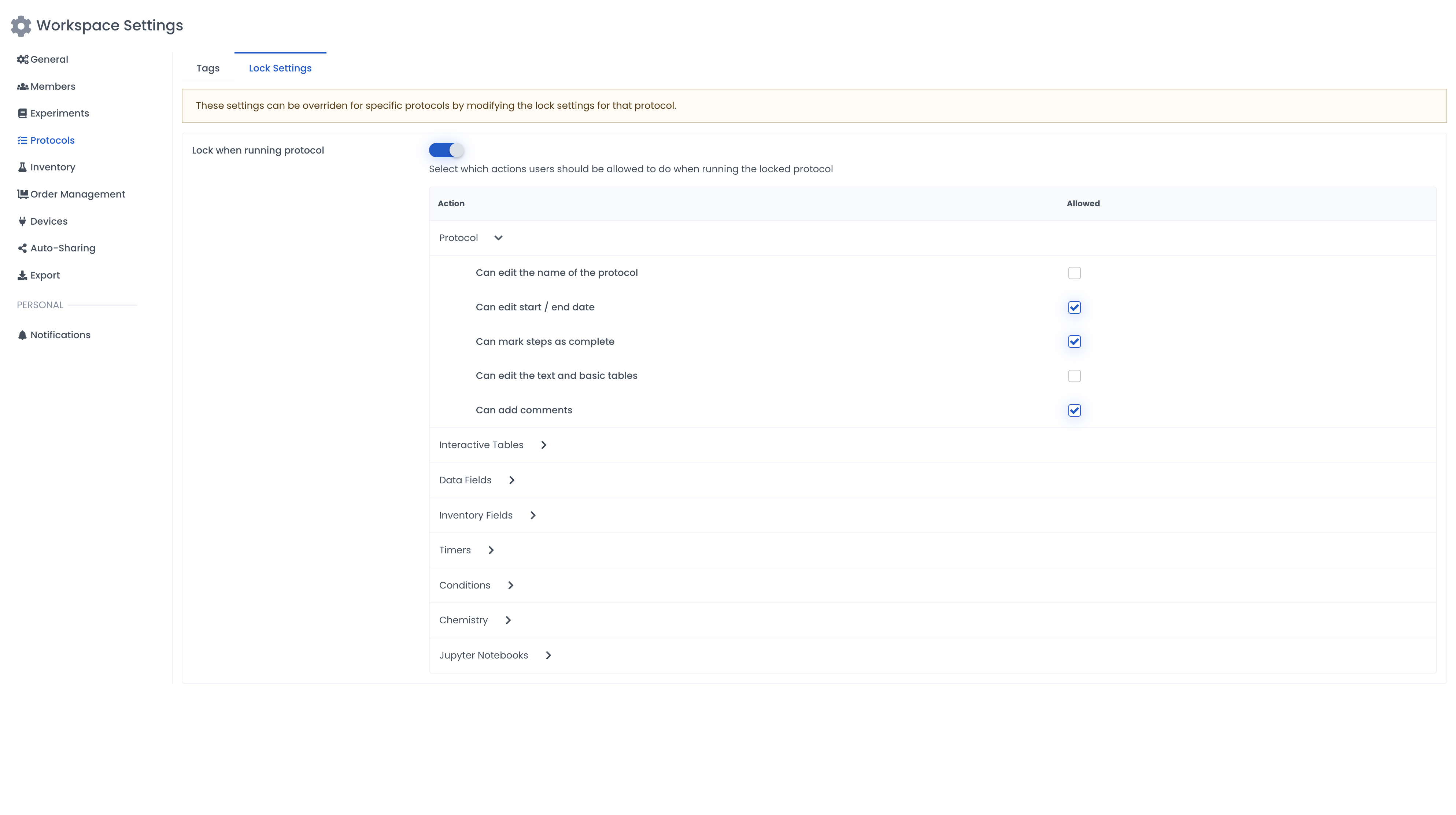Click the Devices plug icon

[x=22, y=222]
